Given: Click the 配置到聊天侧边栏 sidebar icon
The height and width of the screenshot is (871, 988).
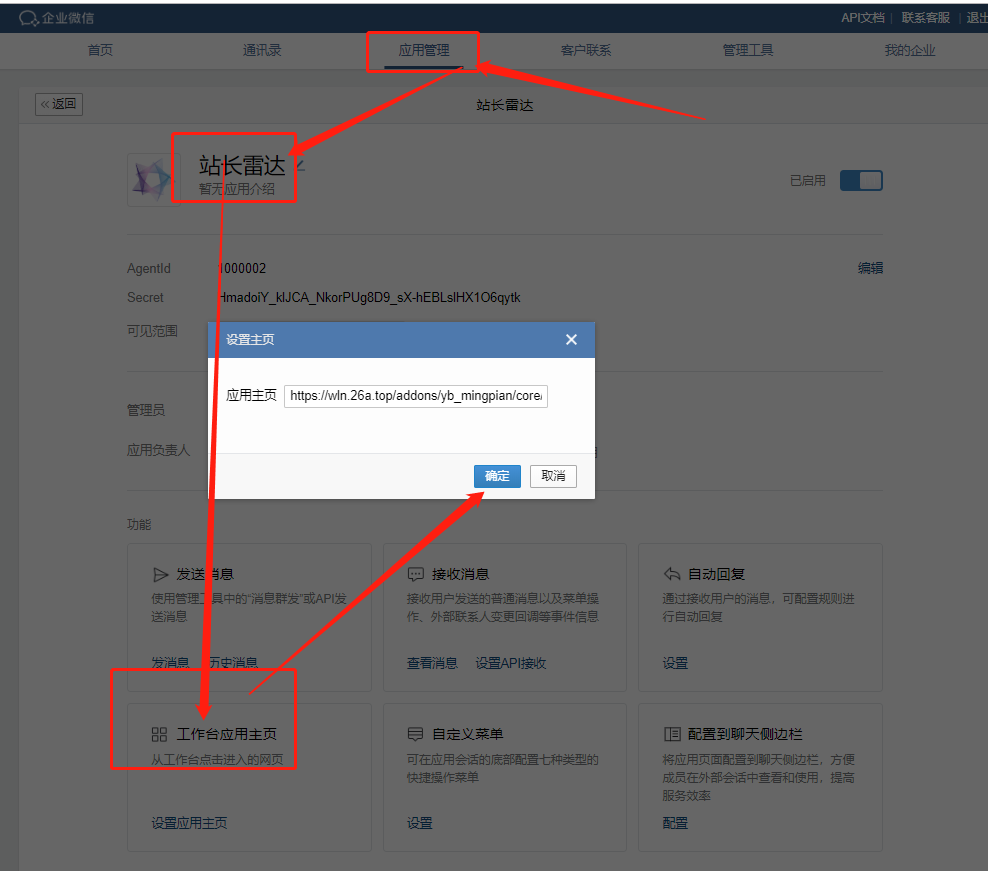Looking at the screenshot, I should pyautogui.click(x=672, y=734).
